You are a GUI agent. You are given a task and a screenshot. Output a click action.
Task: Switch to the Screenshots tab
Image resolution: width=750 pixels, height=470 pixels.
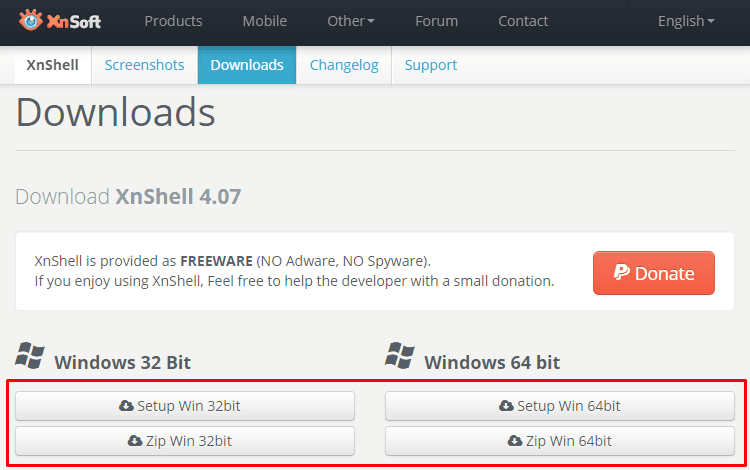[144, 65]
